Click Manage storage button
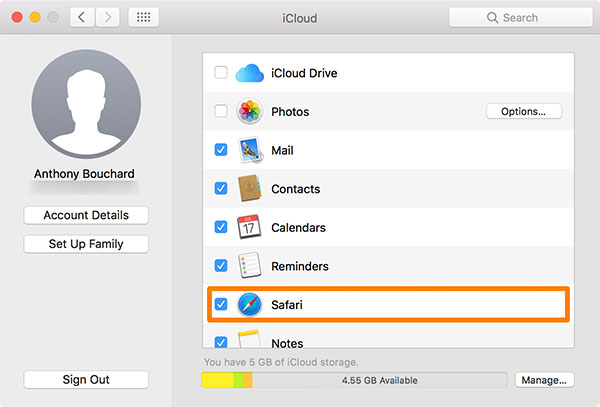Screen dimensions: 600x407 [x=544, y=380]
